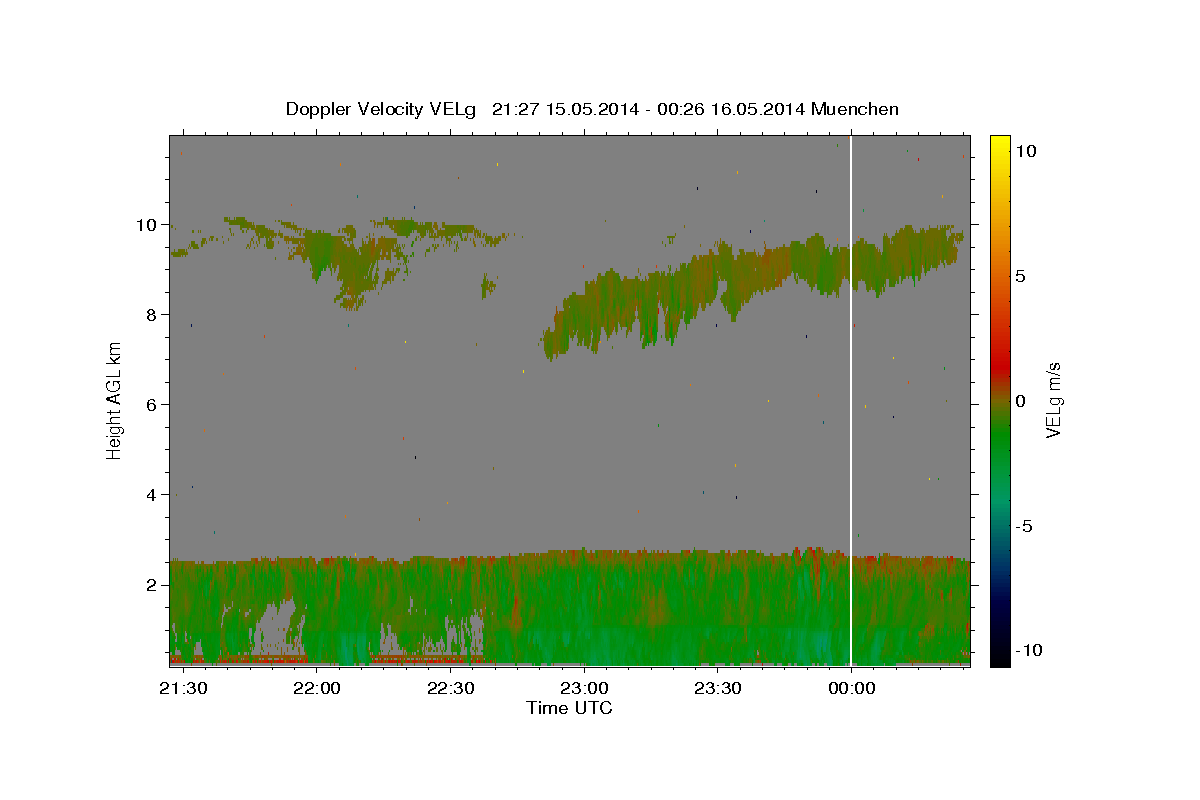
Task: Click the height tick label 10
Action: click(148, 224)
